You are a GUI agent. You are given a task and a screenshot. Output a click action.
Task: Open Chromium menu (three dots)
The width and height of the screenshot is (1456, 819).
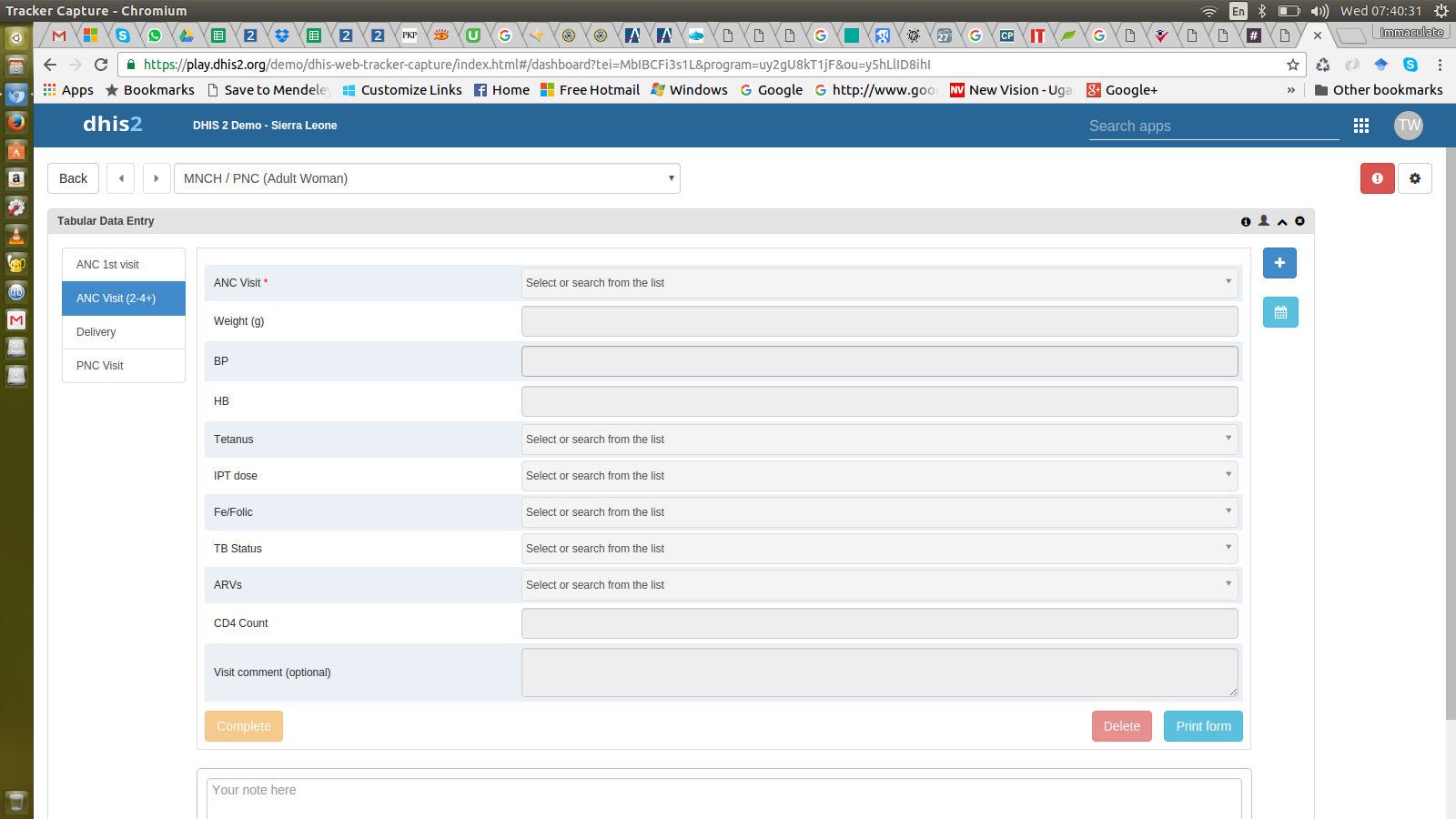click(1440, 65)
